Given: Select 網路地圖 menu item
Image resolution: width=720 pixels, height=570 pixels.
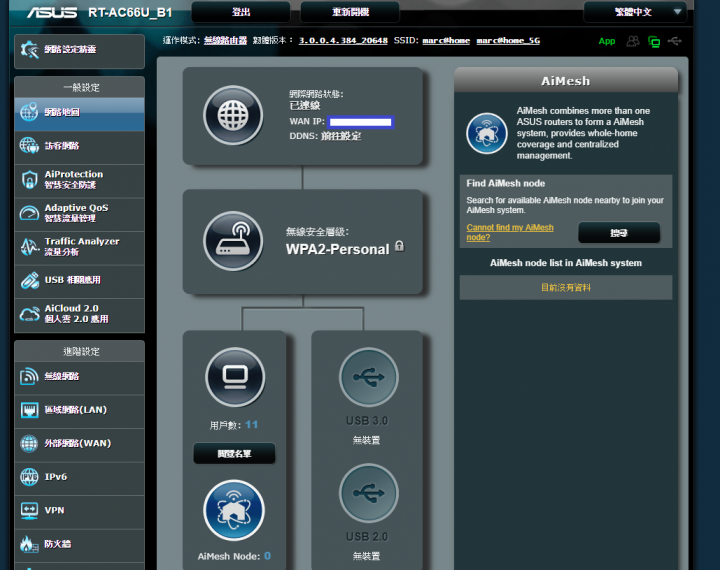Looking at the screenshot, I should coord(79,113).
